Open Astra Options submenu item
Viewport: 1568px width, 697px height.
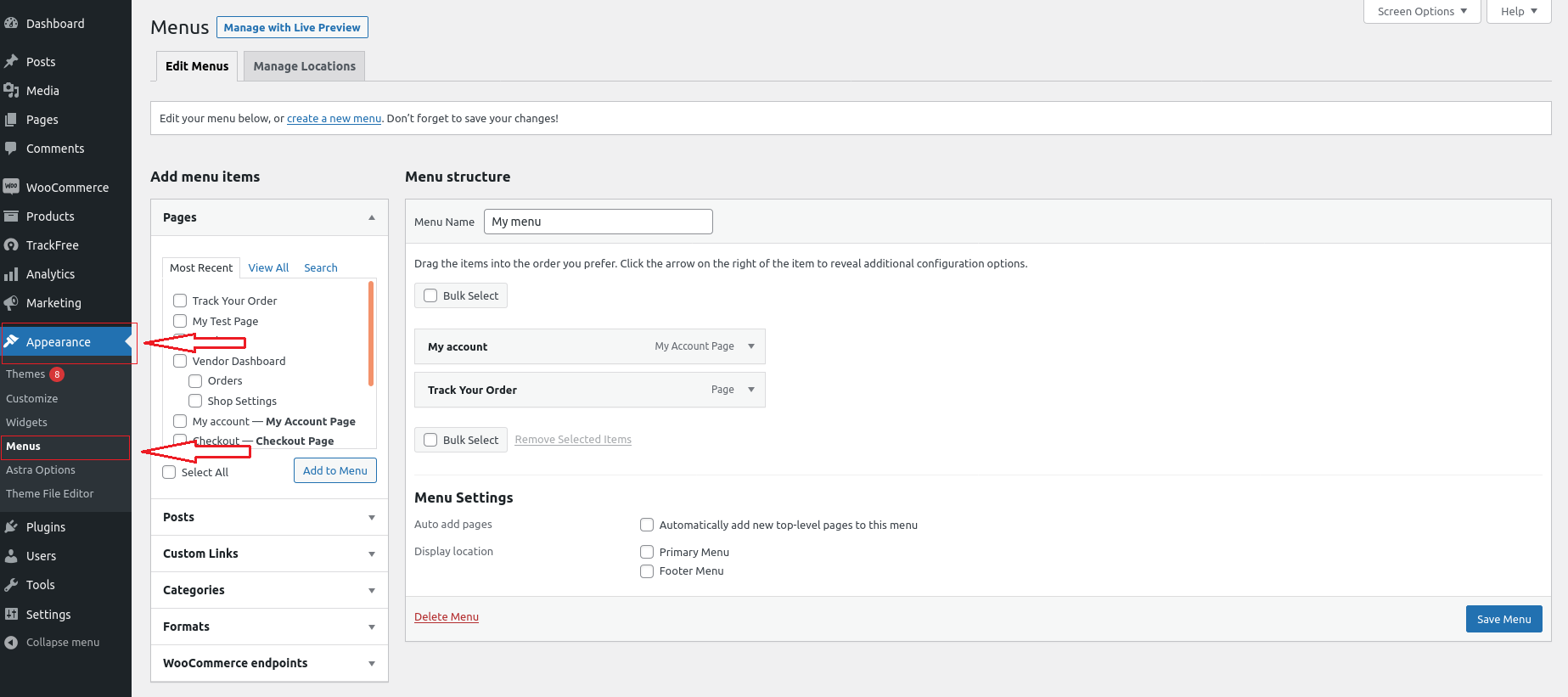tap(41, 469)
